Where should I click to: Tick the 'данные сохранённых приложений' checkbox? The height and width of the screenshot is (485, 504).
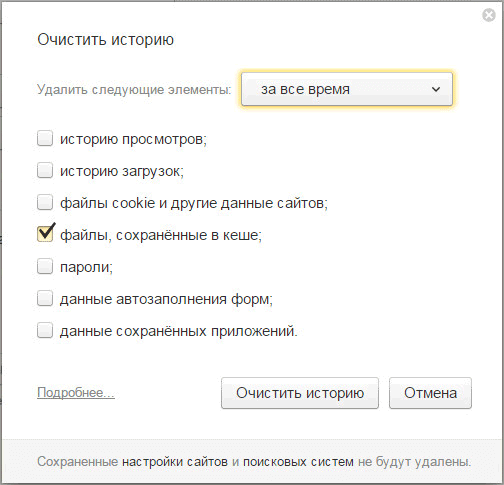tap(45, 330)
